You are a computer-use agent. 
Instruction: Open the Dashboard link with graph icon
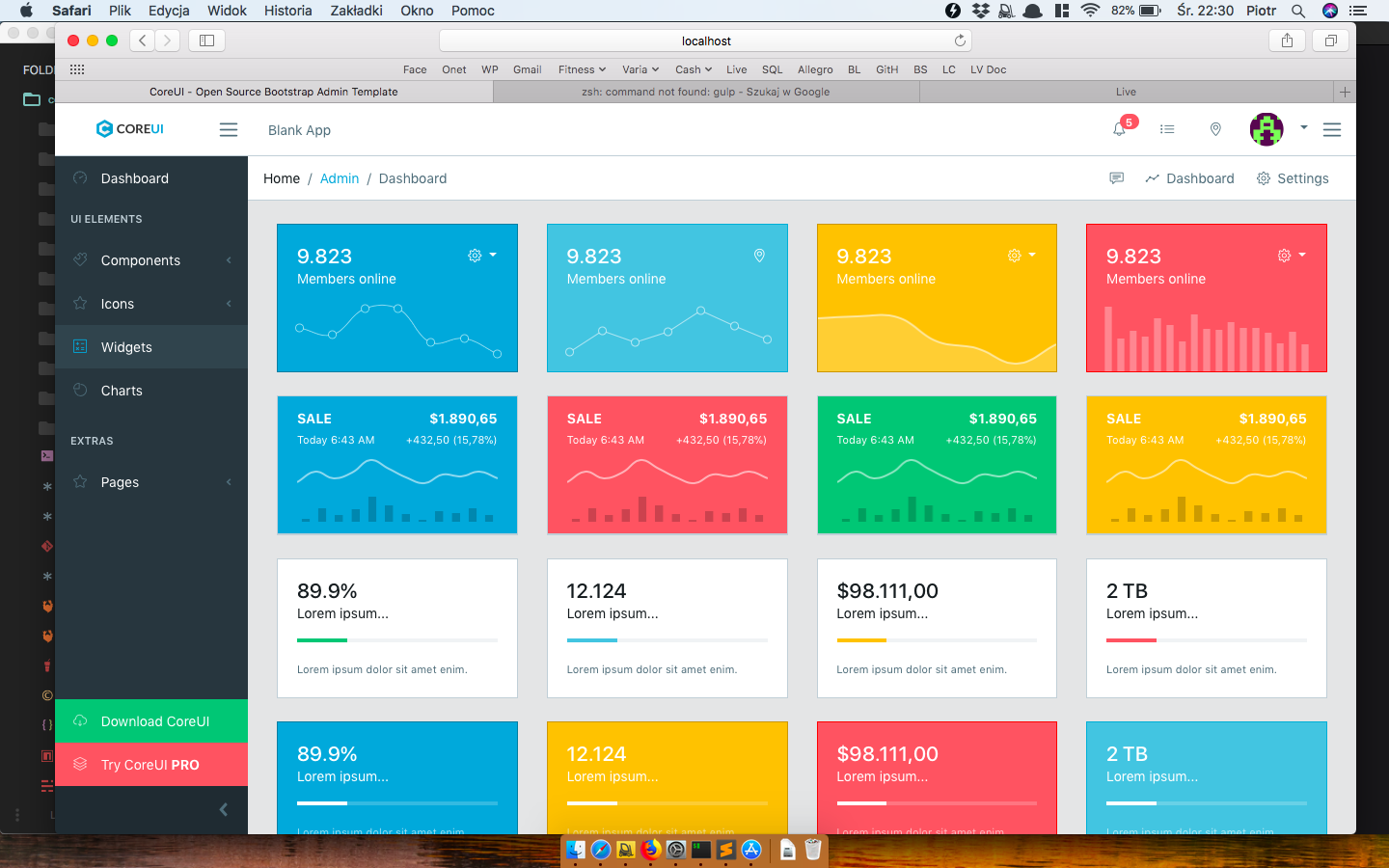pyautogui.click(x=1189, y=178)
